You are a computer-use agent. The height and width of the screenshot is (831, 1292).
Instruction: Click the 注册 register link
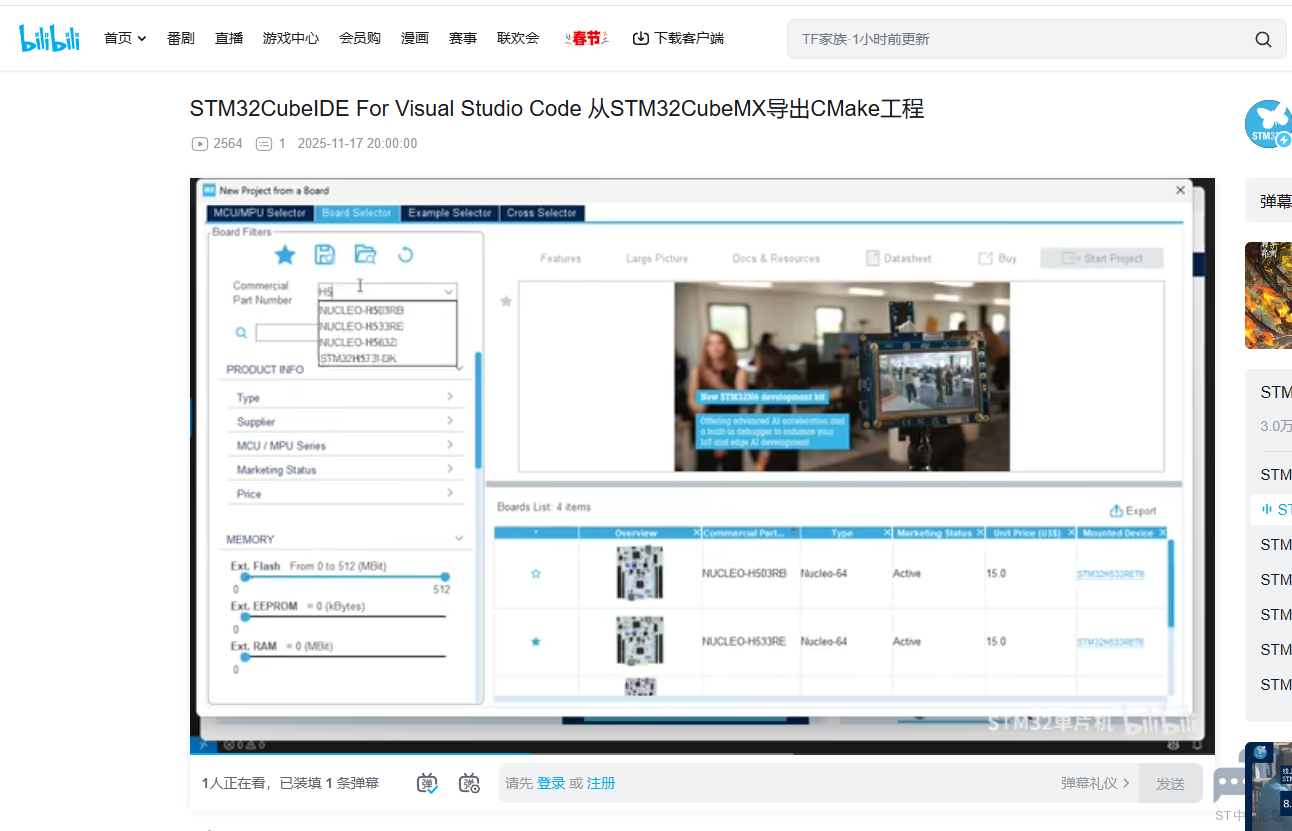[x=601, y=783]
